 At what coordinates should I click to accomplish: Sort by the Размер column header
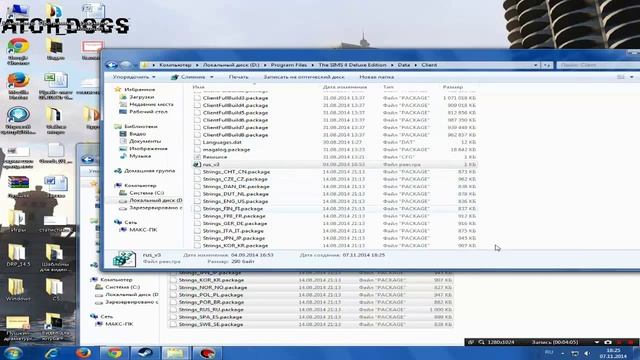[453, 87]
